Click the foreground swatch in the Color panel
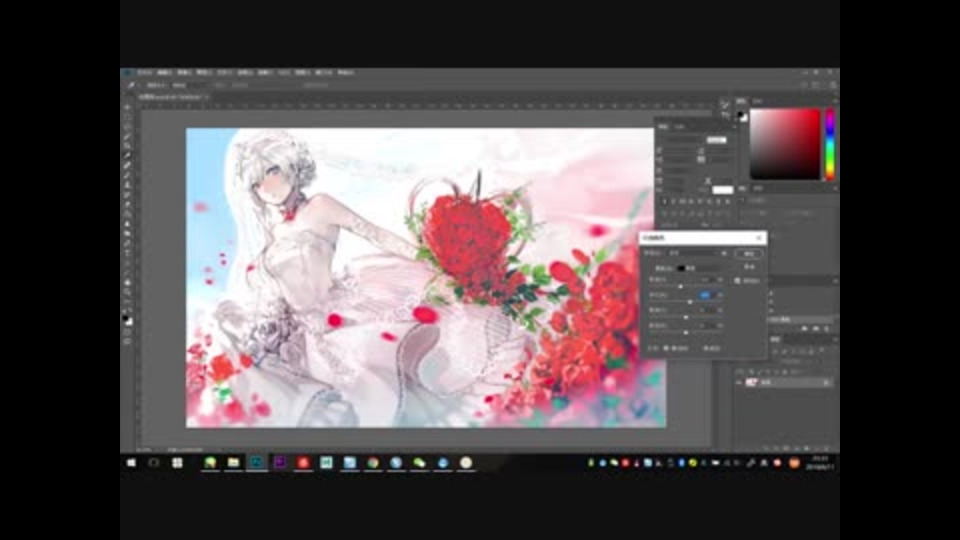This screenshot has height=540, width=960. click(741, 114)
